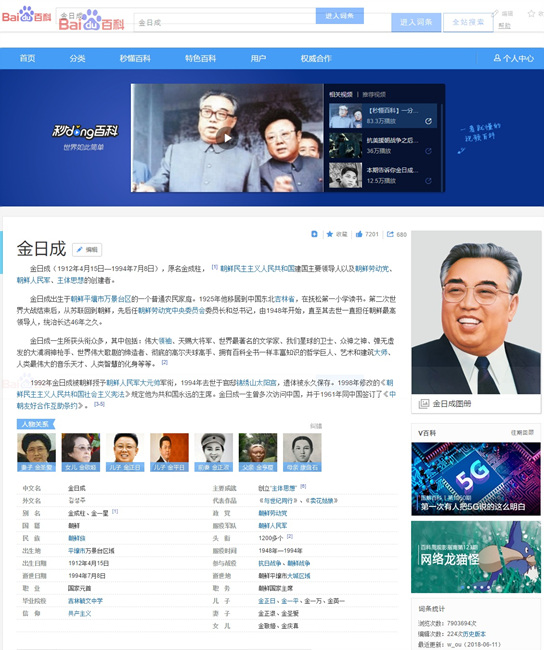
Task: Click the 朝鲜劳动党 link in infobox
Action: 272,513
